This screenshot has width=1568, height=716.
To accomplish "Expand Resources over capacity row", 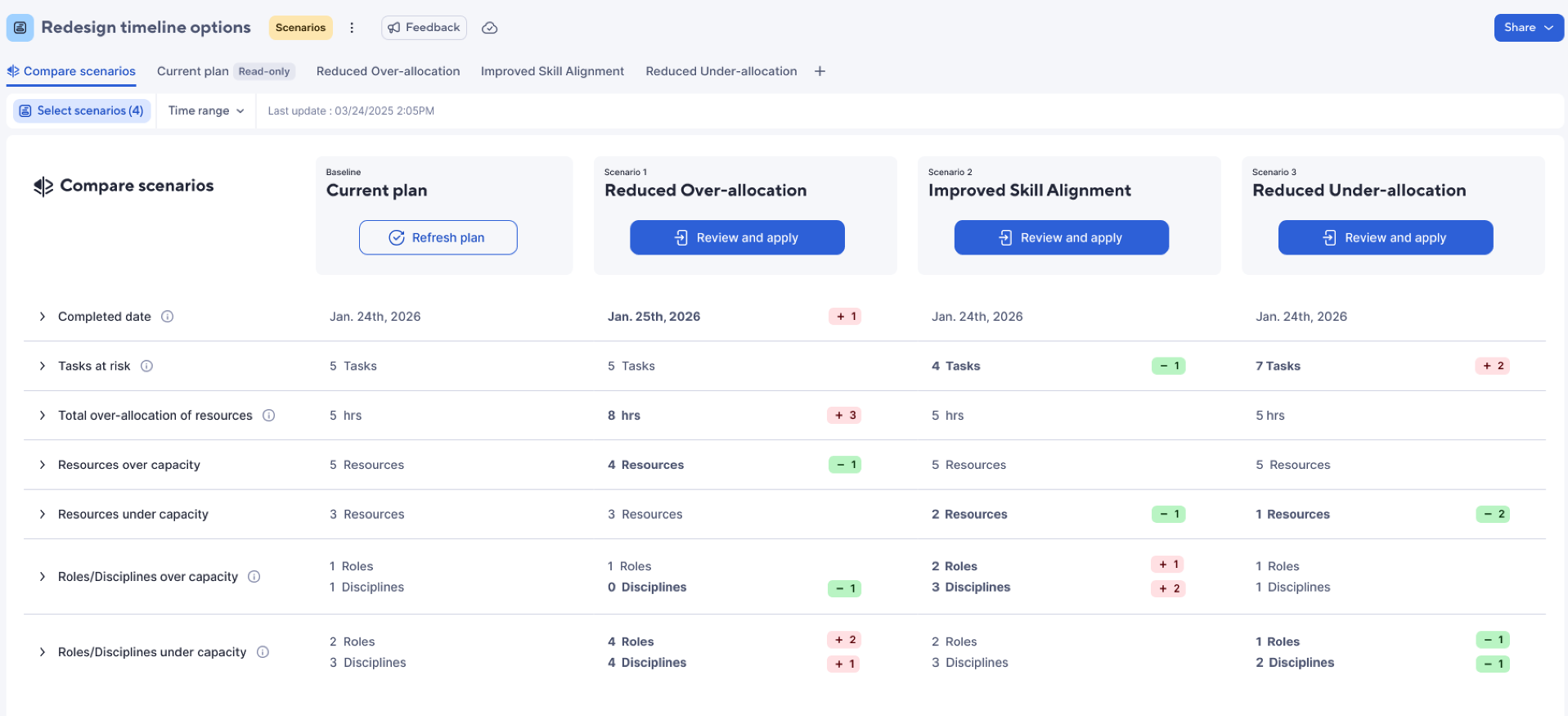I will coord(43,465).
